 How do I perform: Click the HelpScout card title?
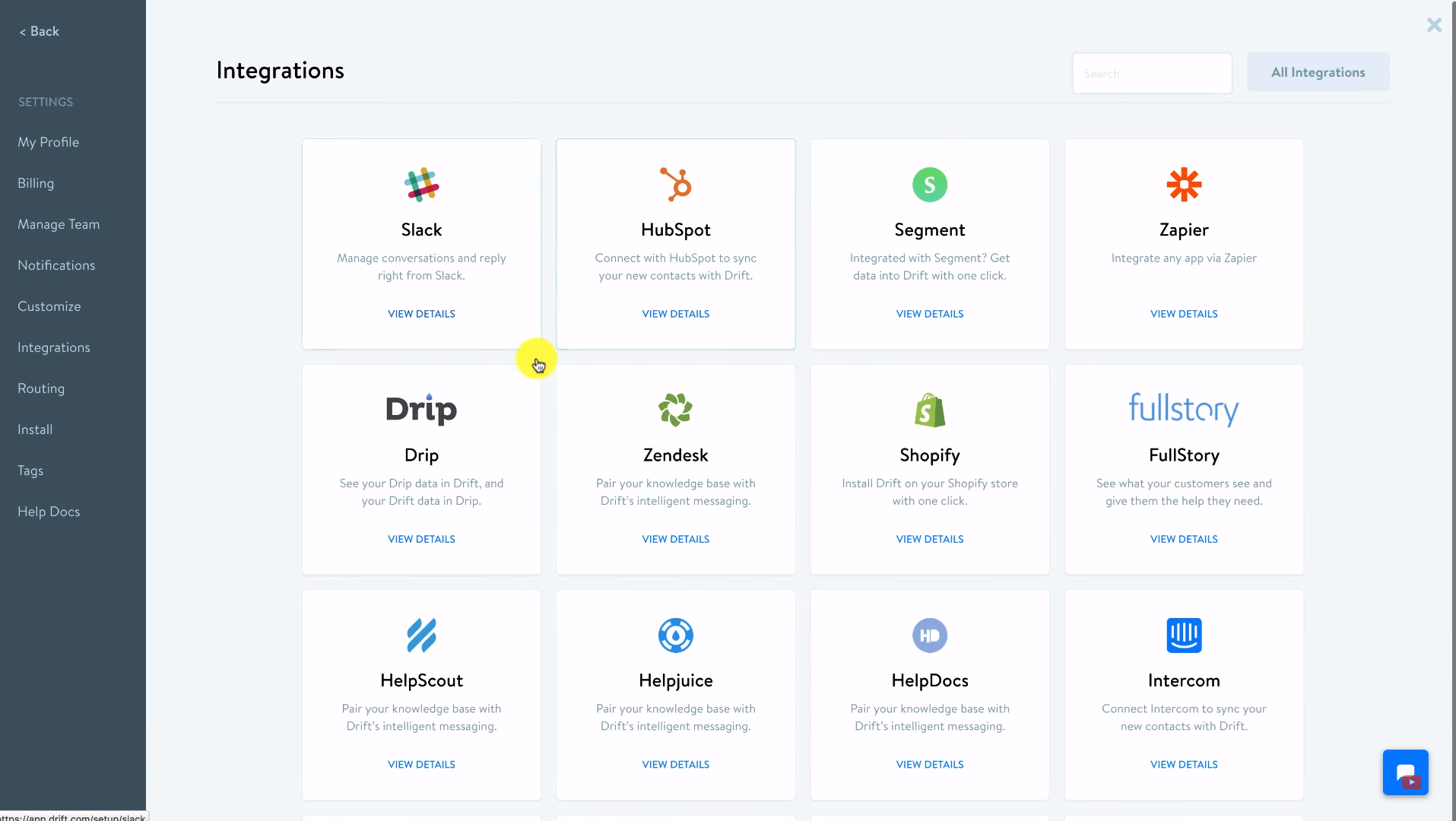(421, 680)
